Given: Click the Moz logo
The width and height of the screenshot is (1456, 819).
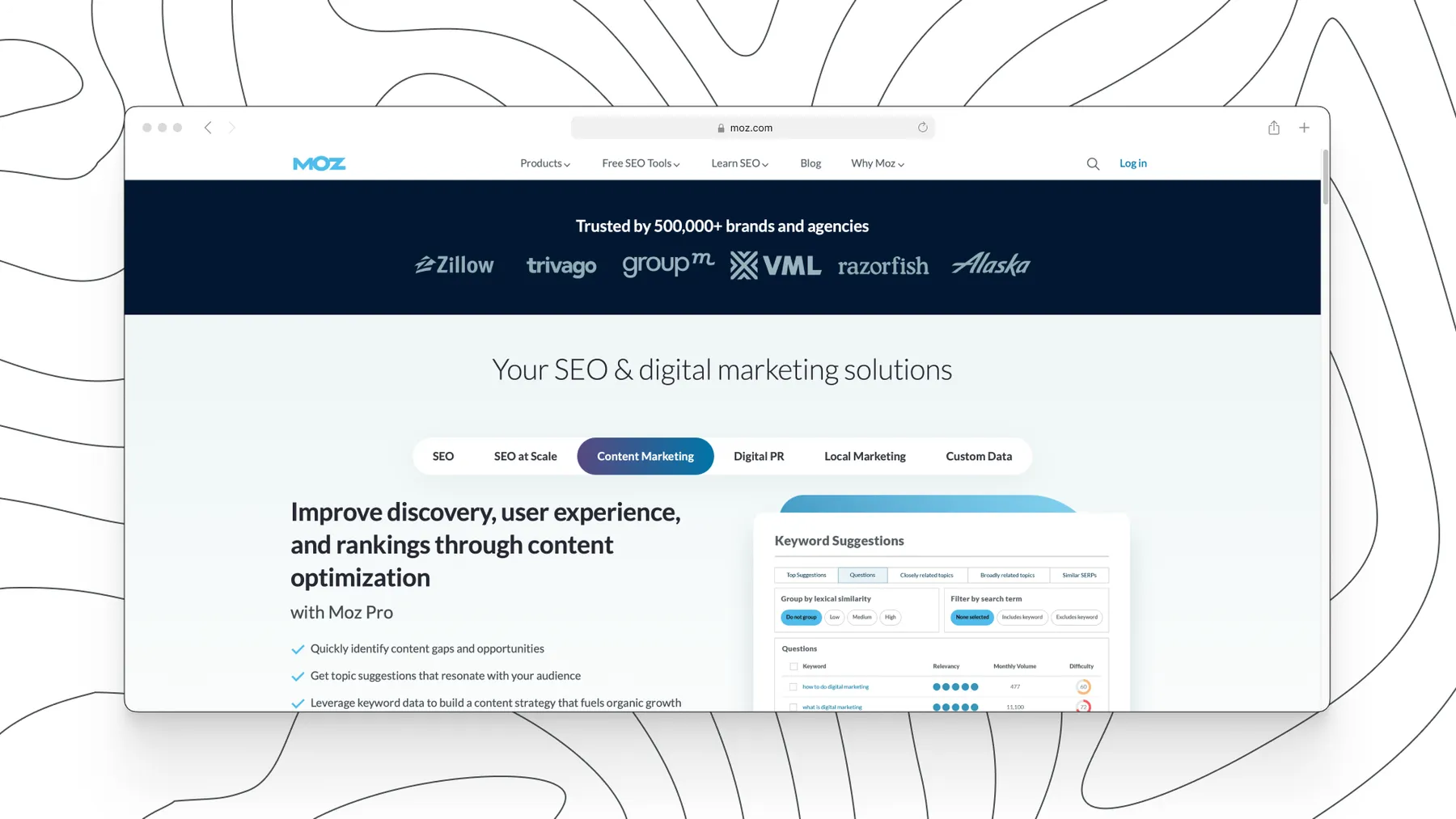Looking at the screenshot, I should [x=319, y=163].
